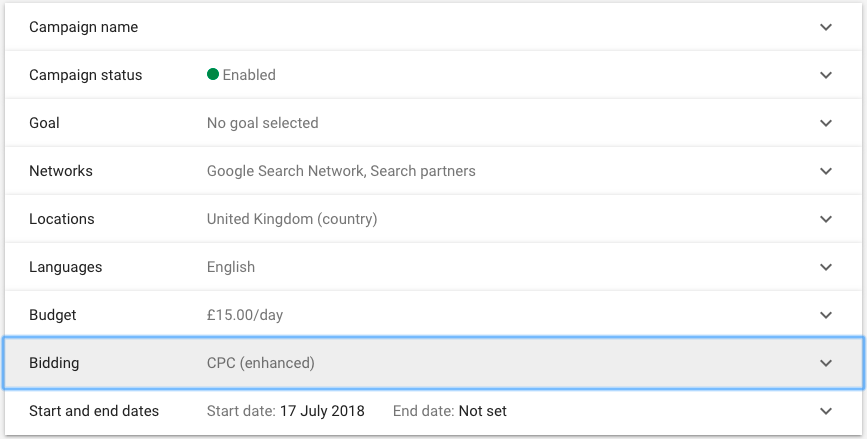The width and height of the screenshot is (867, 439).
Task: Click 'Google Search Network, Search partners' text
Action: [x=341, y=171]
